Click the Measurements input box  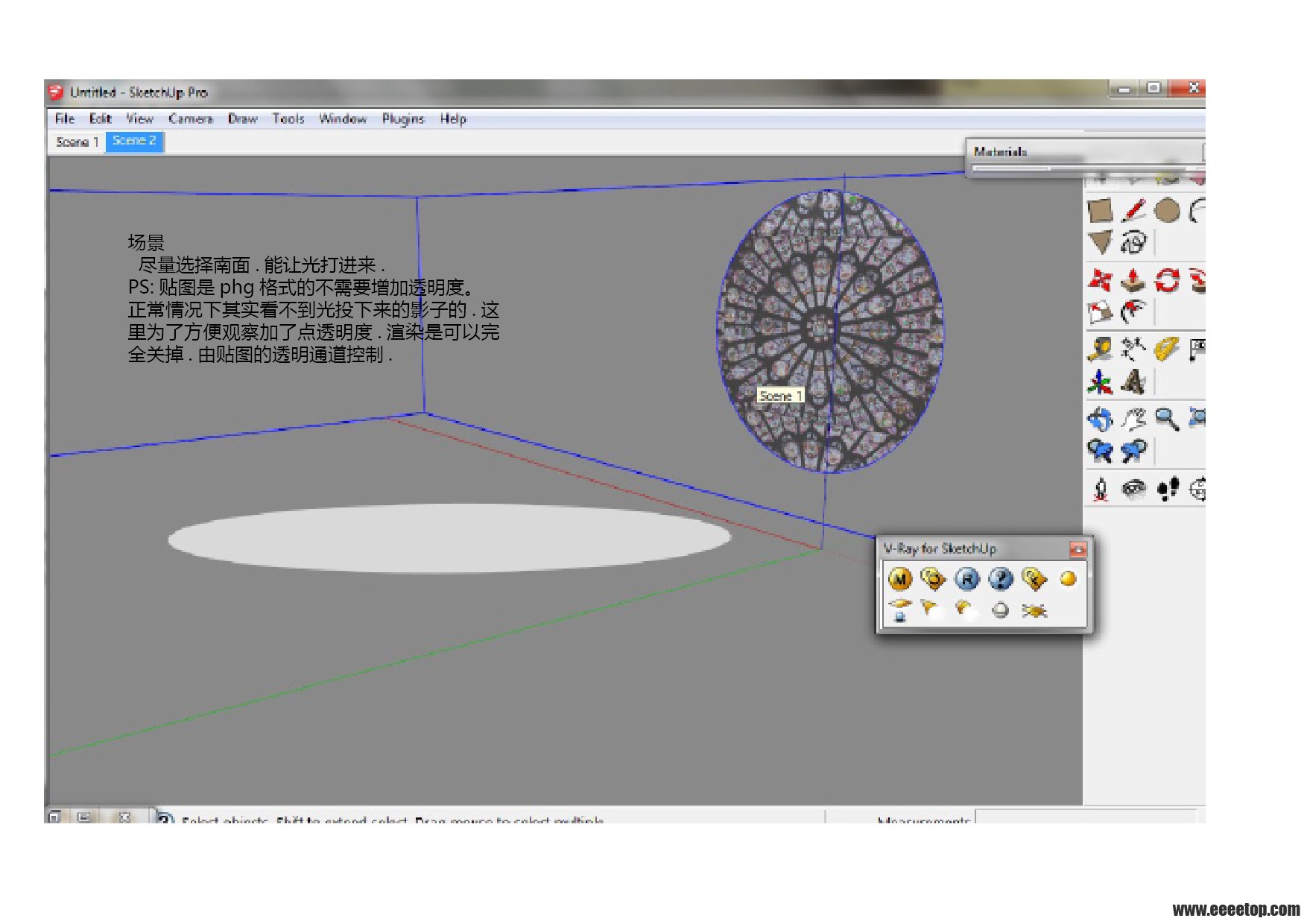[x=1086, y=817]
